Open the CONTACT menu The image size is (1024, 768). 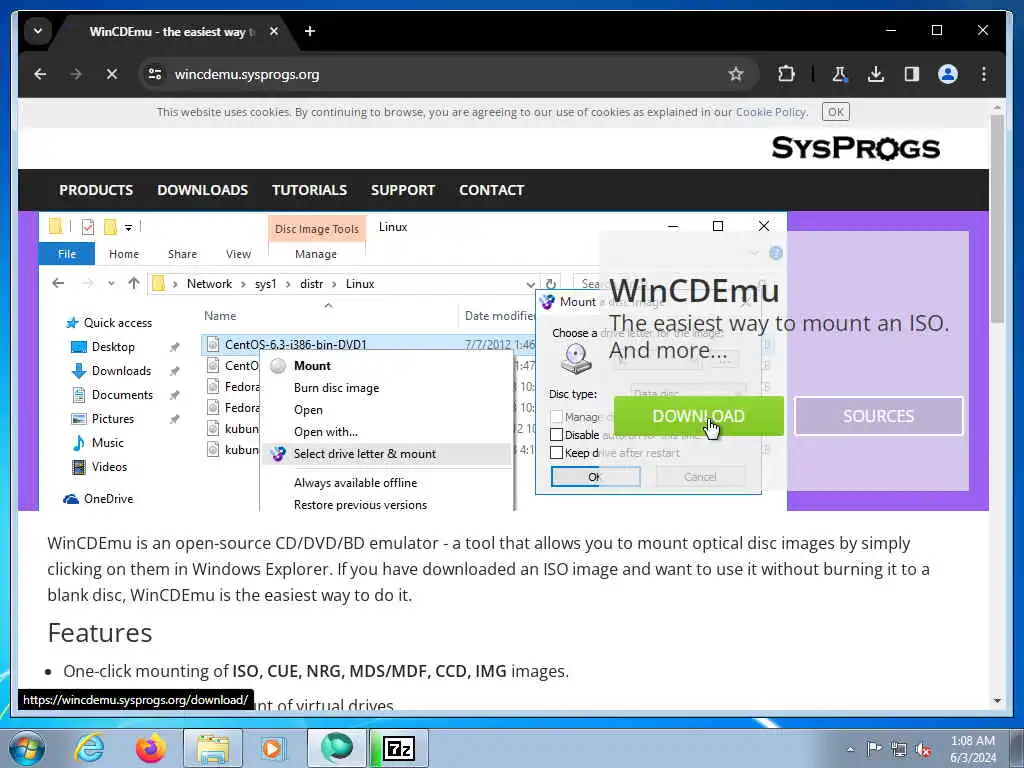492,190
